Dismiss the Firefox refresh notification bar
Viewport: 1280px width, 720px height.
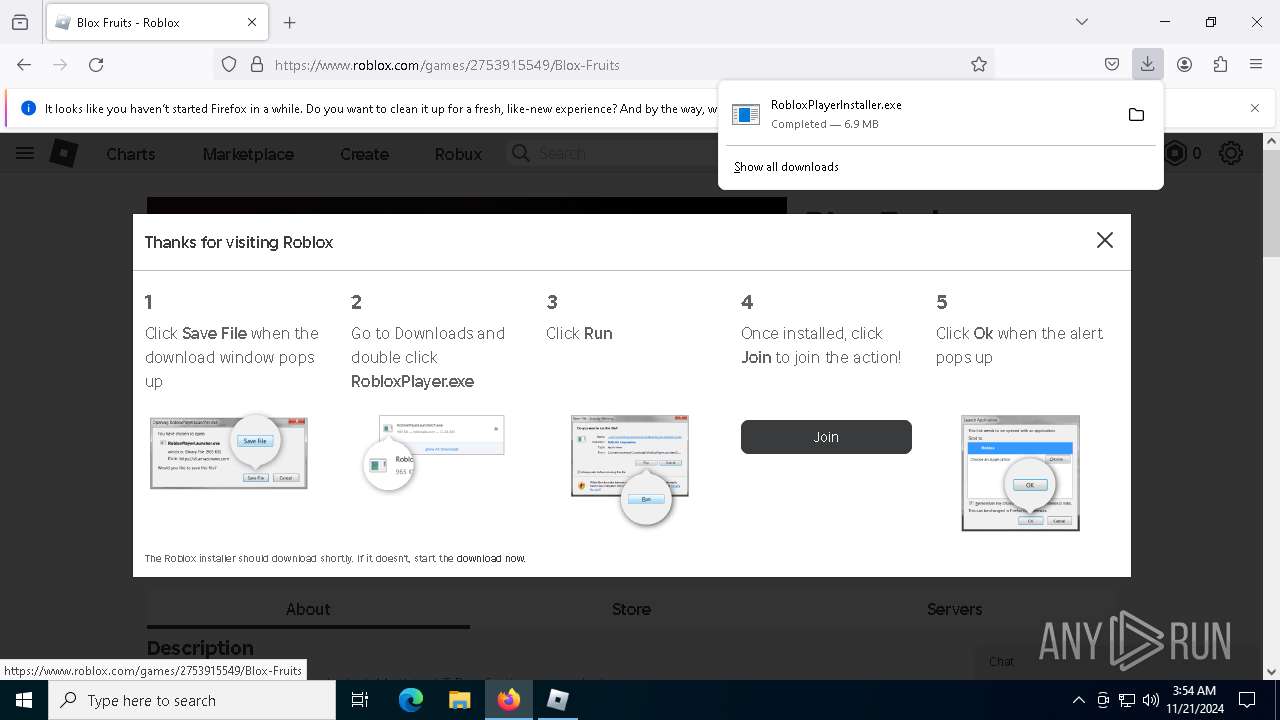1255,108
